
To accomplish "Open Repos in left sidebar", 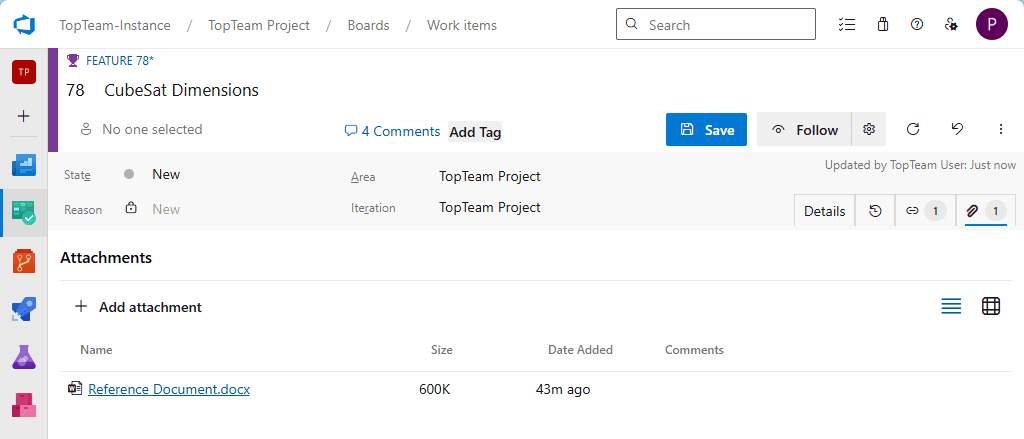I will (24, 261).
